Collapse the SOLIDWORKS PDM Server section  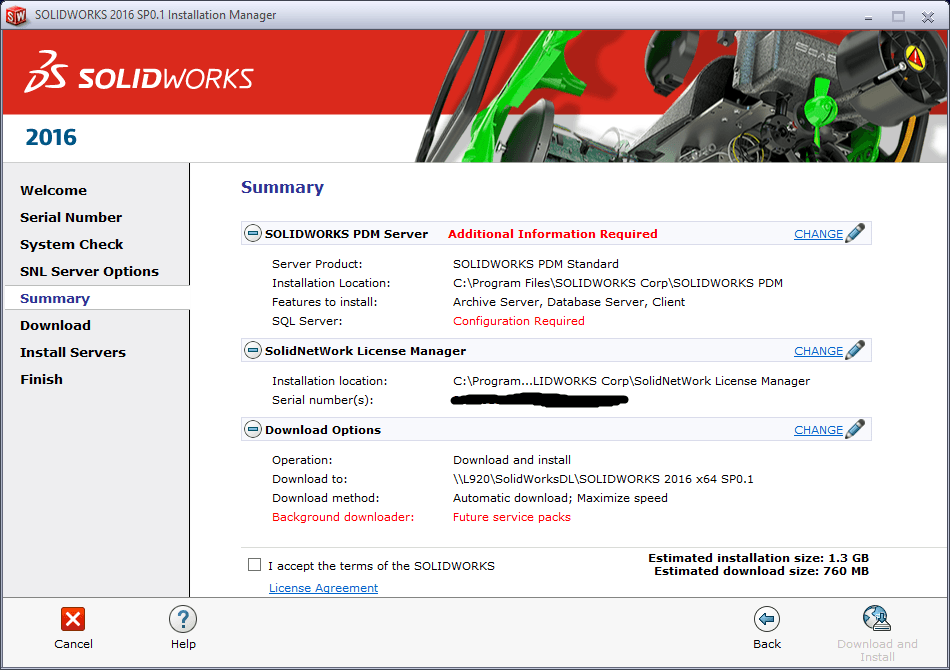coord(253,234)
